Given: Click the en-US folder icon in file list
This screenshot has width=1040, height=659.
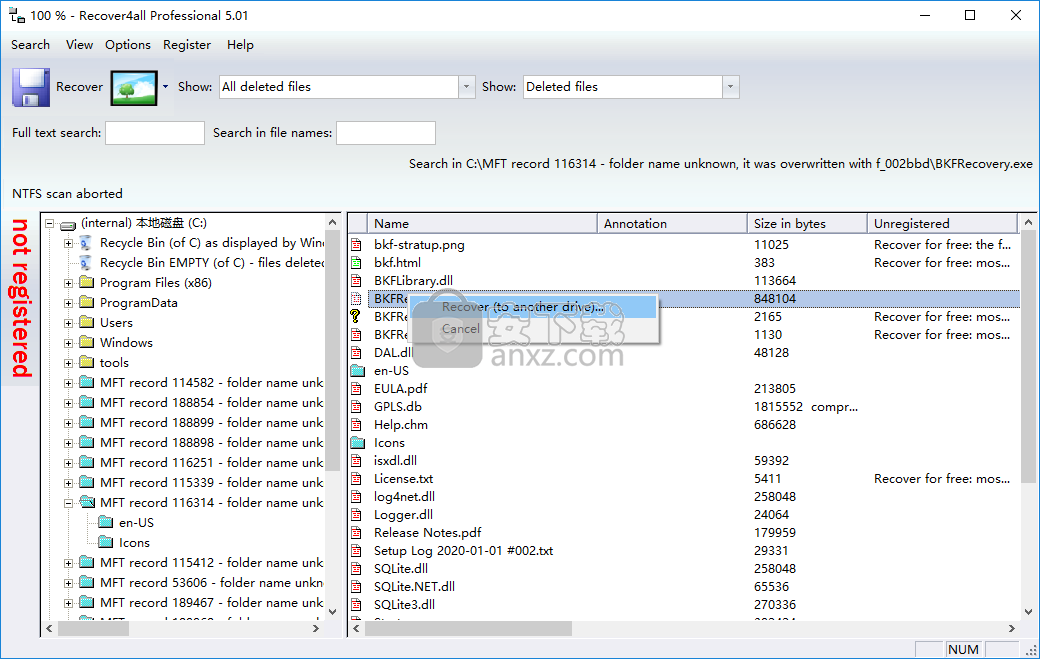Looking at the screenshot, I should [x=358, y=370].
